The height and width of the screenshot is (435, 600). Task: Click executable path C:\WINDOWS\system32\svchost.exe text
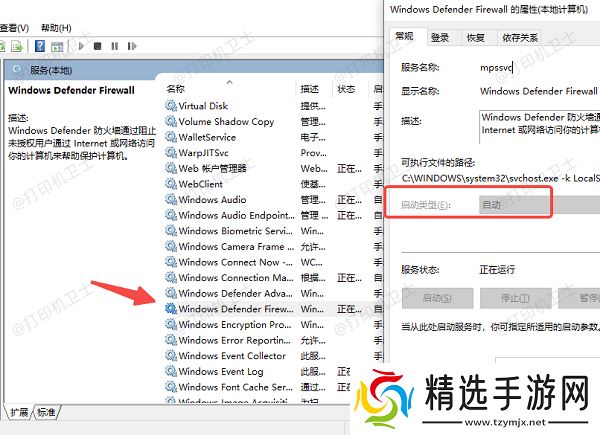(x=501, y=178)
